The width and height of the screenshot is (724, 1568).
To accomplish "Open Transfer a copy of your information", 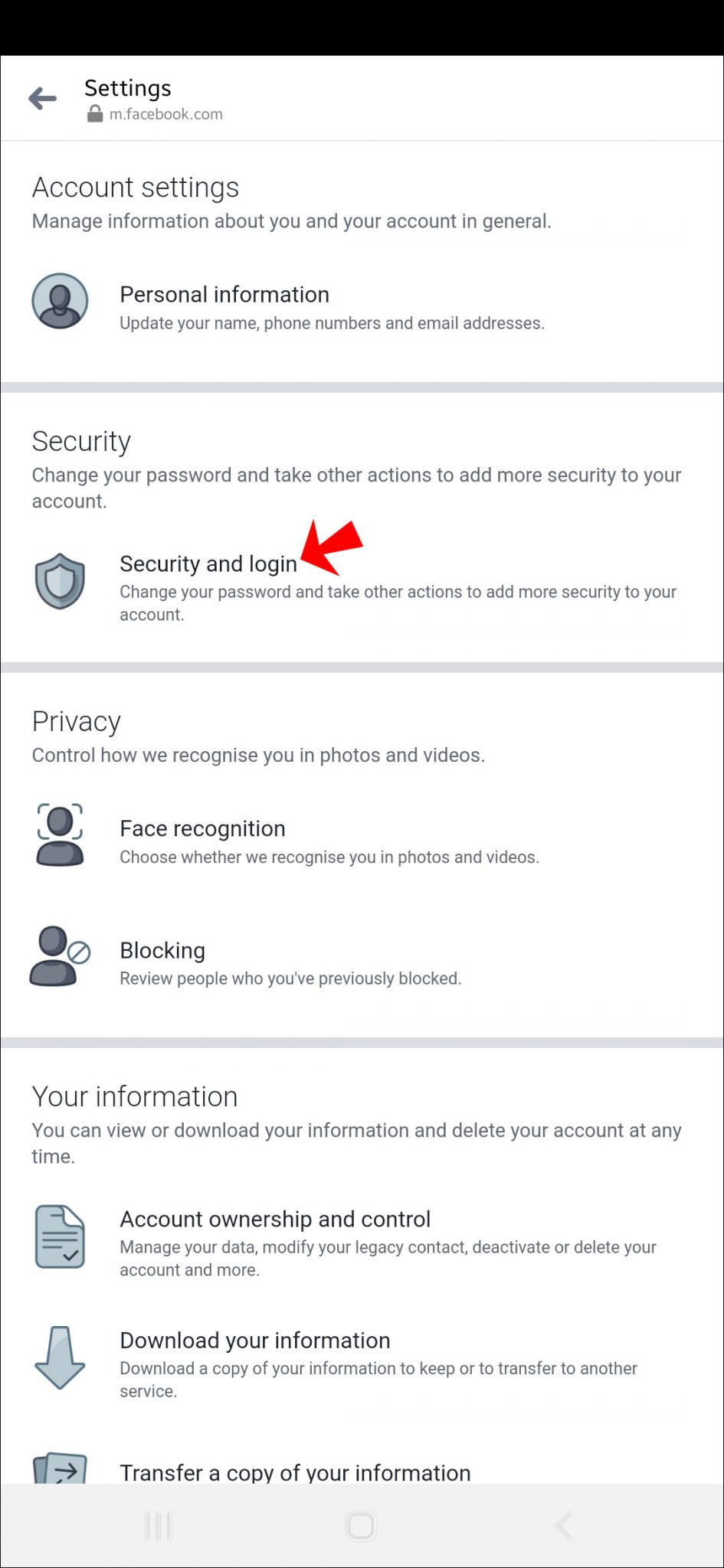I will click(x=295, y=1472).
